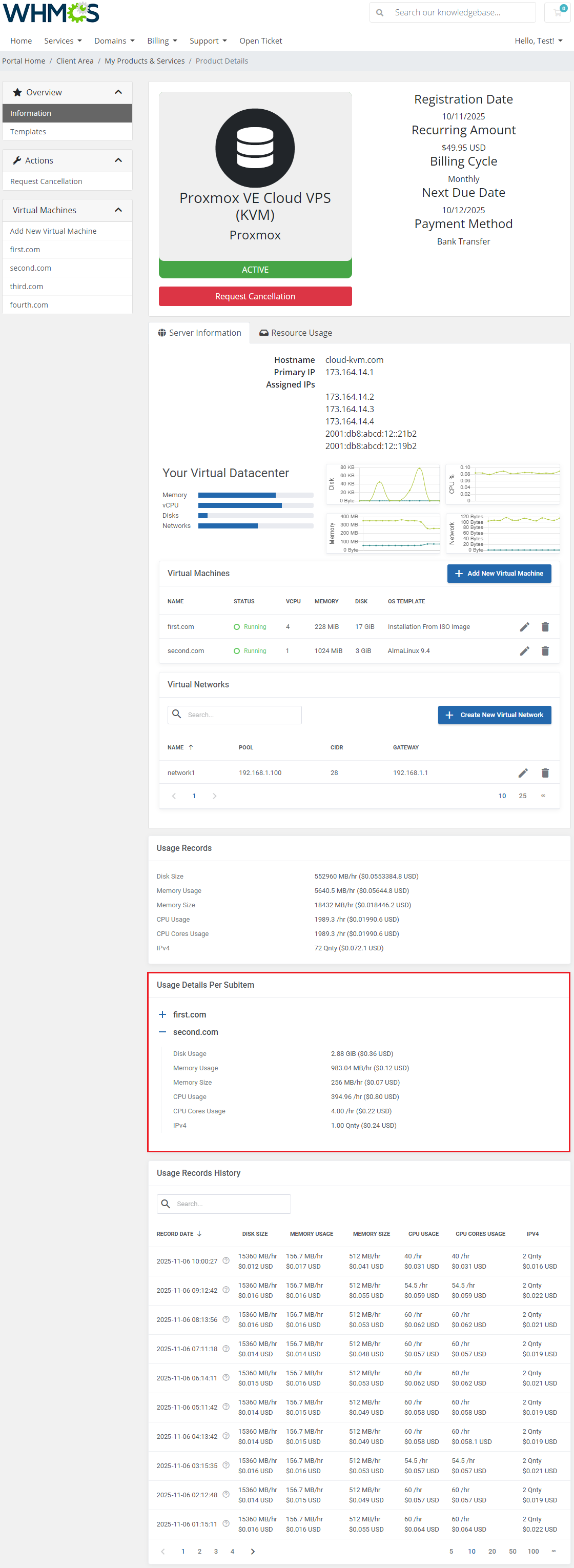Open the shopping cart icon
Viewport: 574px width, 1568px height.
558,12
